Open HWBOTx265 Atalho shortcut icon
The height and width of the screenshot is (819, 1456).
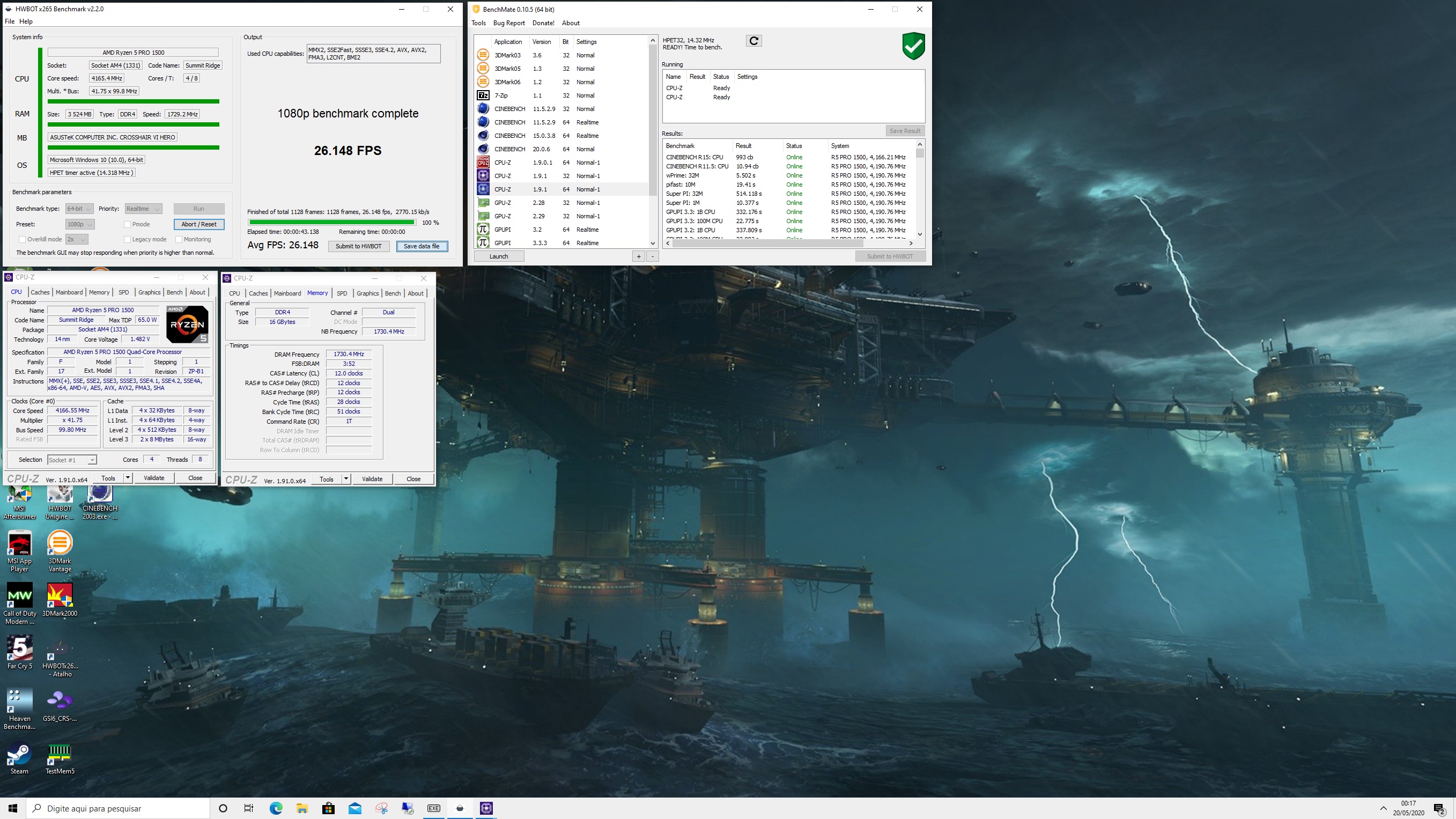60,656
